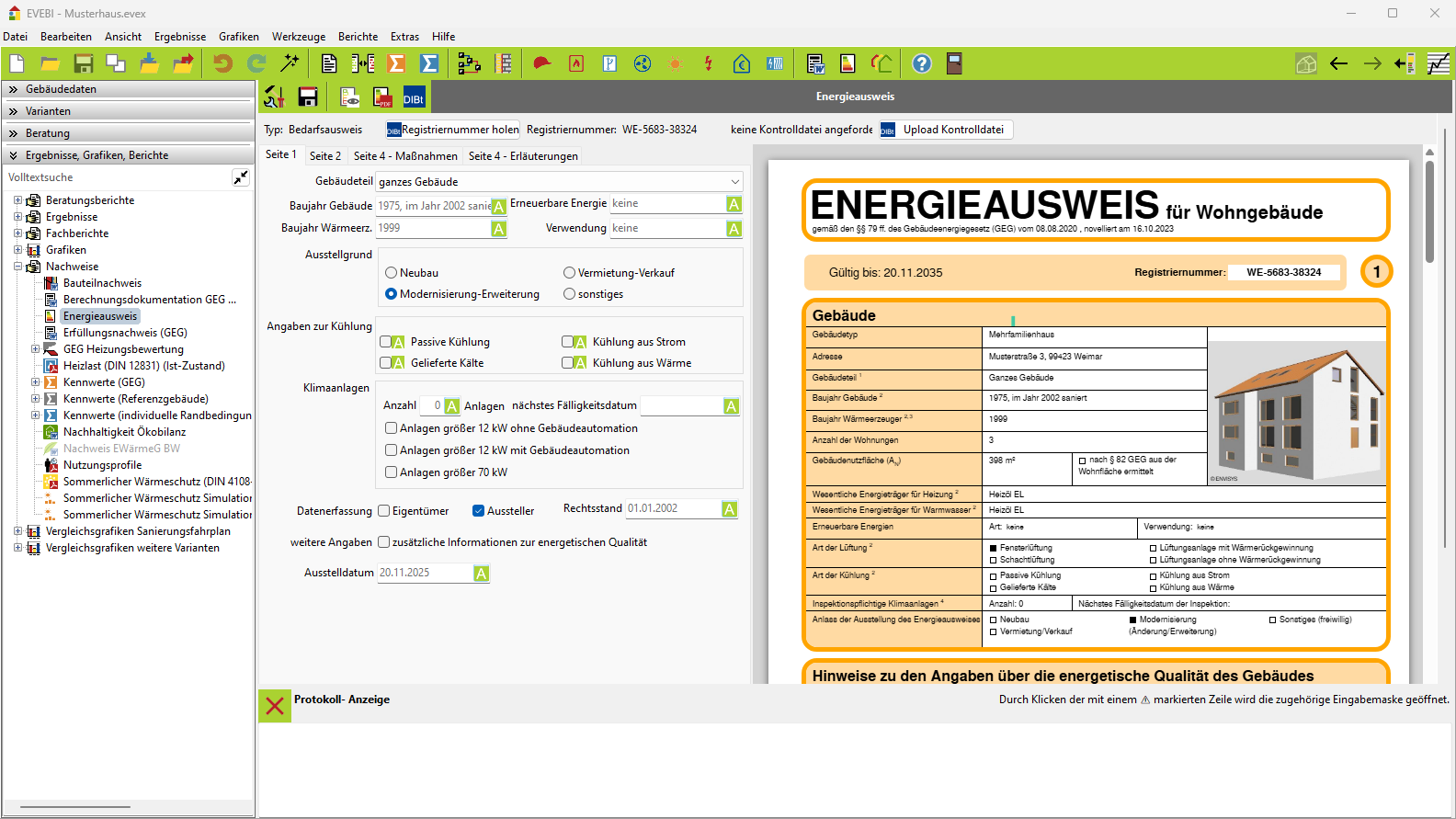Click the orange sun icon
Image resolution: width=1456 pixels, height=819 pixels.
point(676,63)
